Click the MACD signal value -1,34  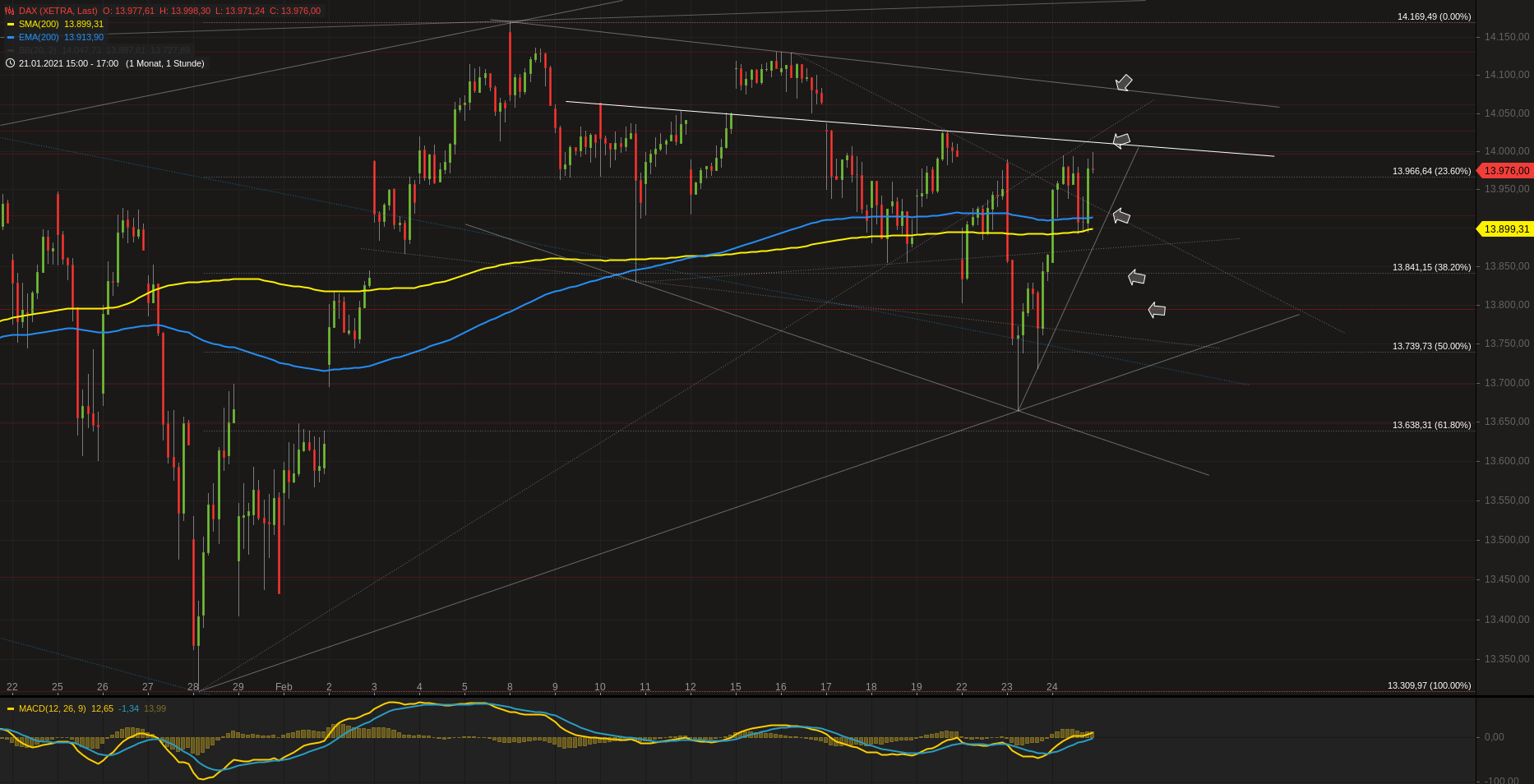coord(129,708)
